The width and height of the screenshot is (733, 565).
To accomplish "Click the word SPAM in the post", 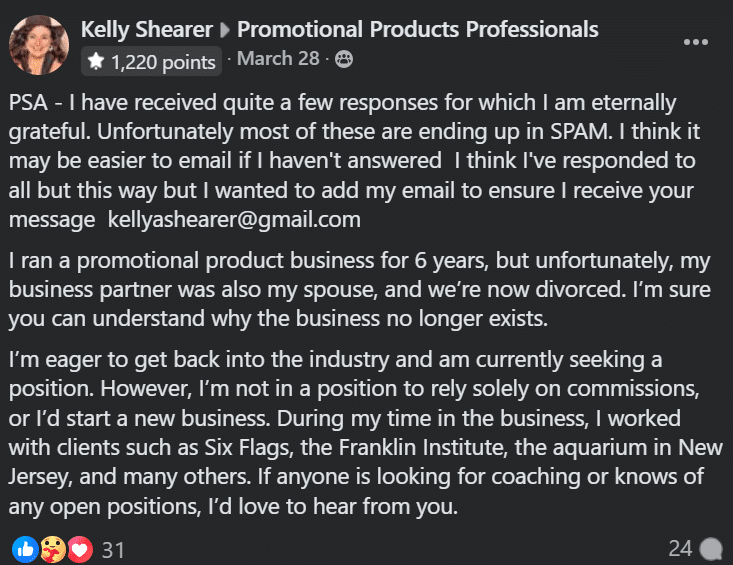I will tap(581, 132).
